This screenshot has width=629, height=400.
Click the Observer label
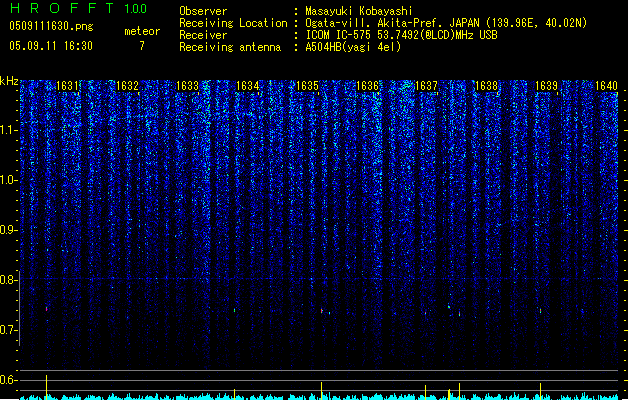[x=203, y=11]
